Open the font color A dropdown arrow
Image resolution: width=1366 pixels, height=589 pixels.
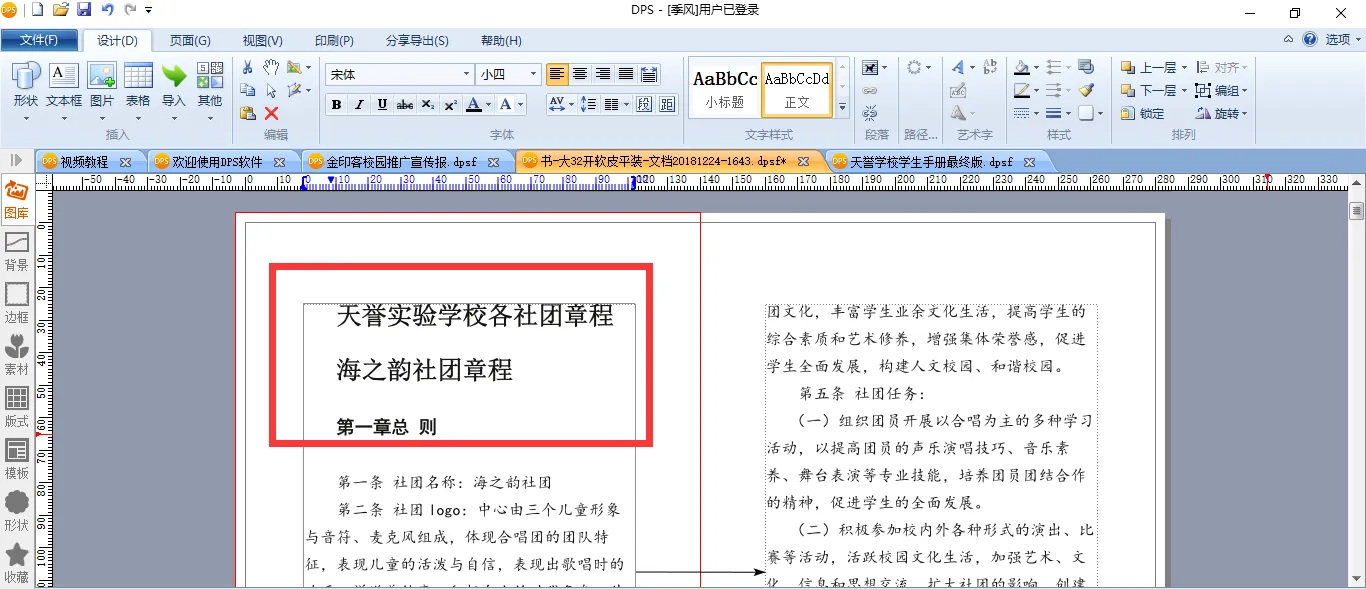[489, 105]
